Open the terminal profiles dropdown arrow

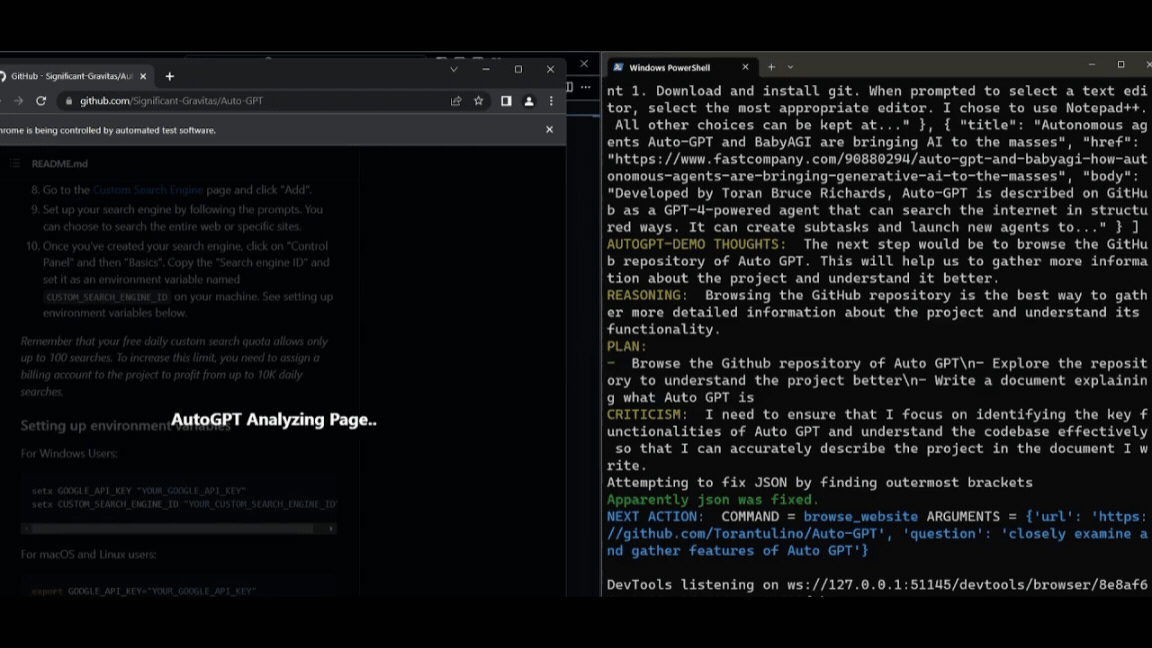click(x=791, y=67)
